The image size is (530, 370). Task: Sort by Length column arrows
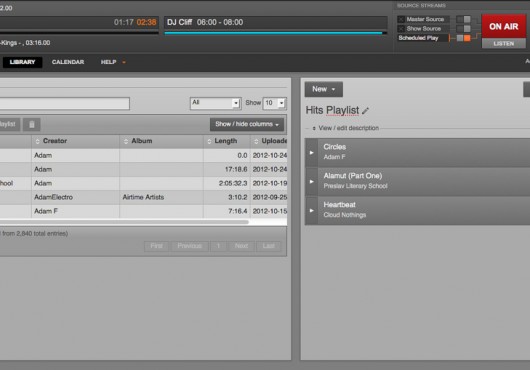[x=209, y=141]
